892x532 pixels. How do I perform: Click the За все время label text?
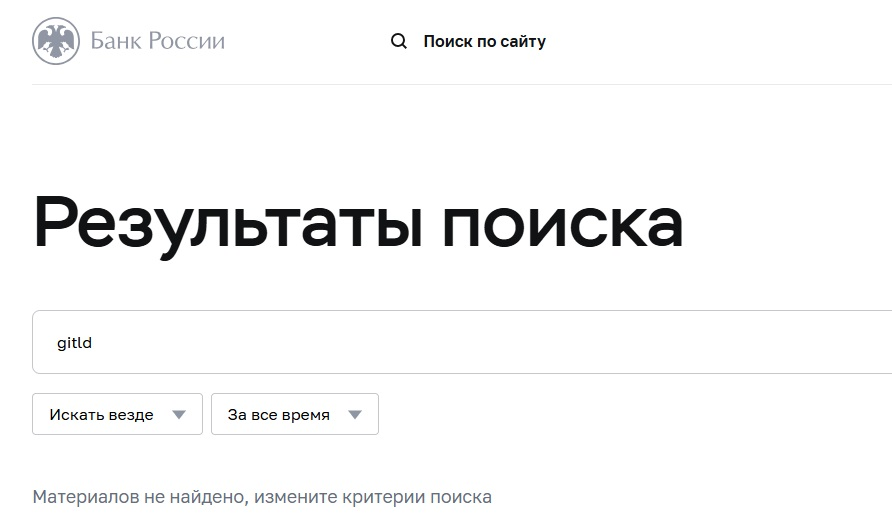coord(278,415)
